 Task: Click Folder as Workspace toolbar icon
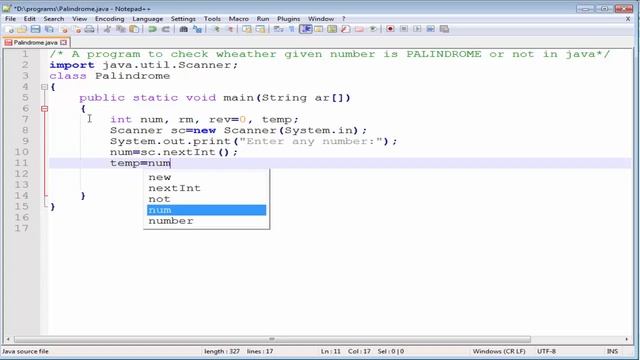click(x=359, y=29)
